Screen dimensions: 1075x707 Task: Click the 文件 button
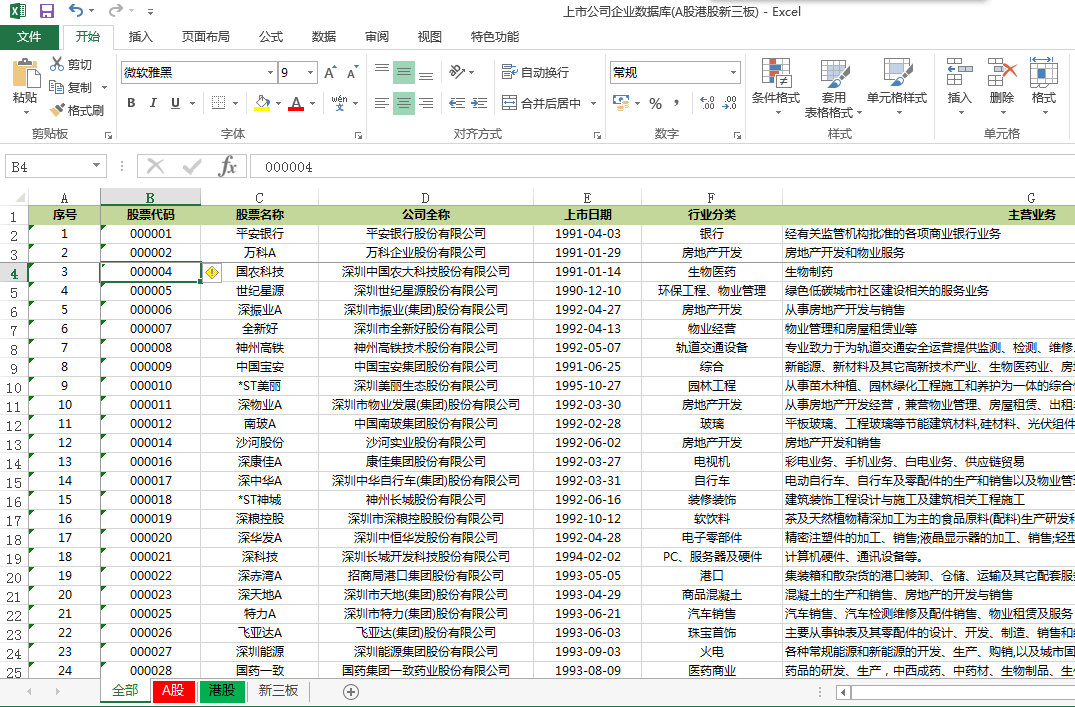click(29, 37)
